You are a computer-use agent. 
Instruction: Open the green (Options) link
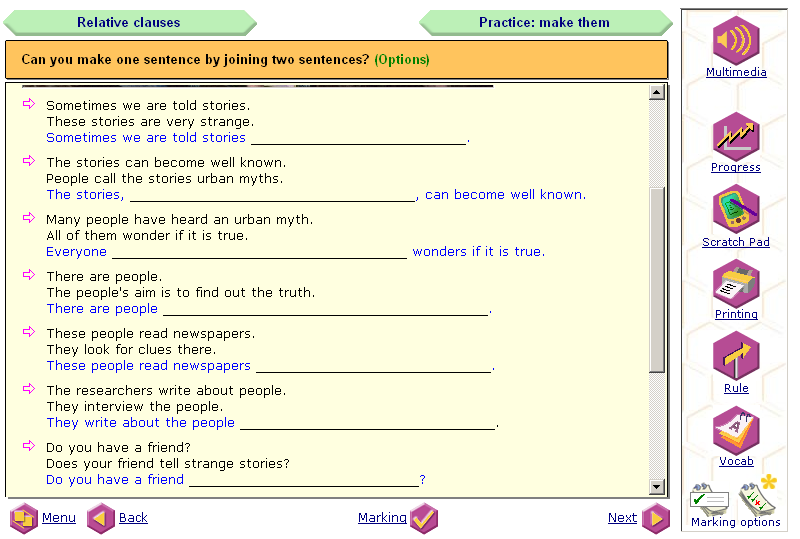point(402,60)
